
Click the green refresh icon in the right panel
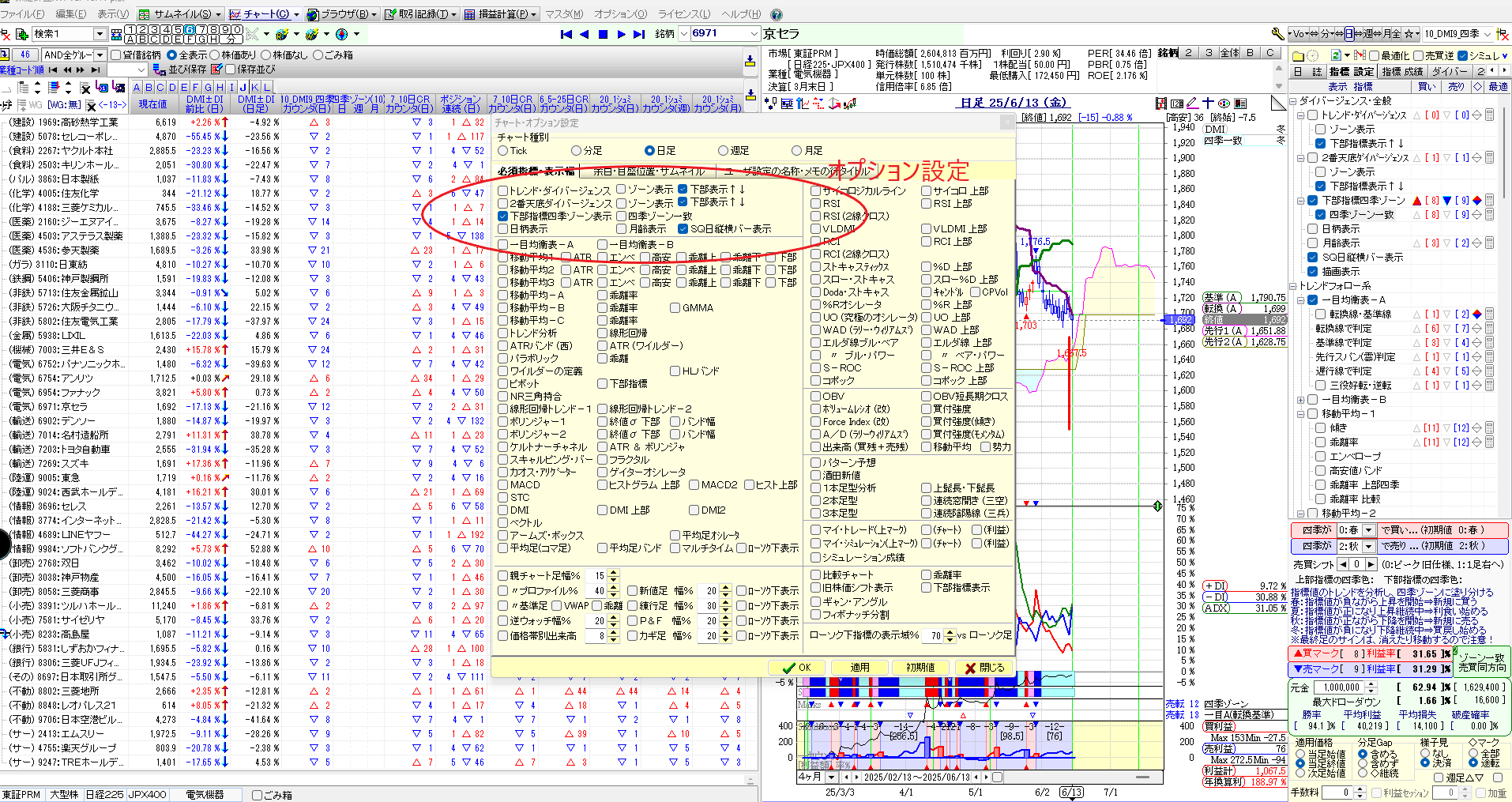pyautogui.click(x=1337, y=55)
